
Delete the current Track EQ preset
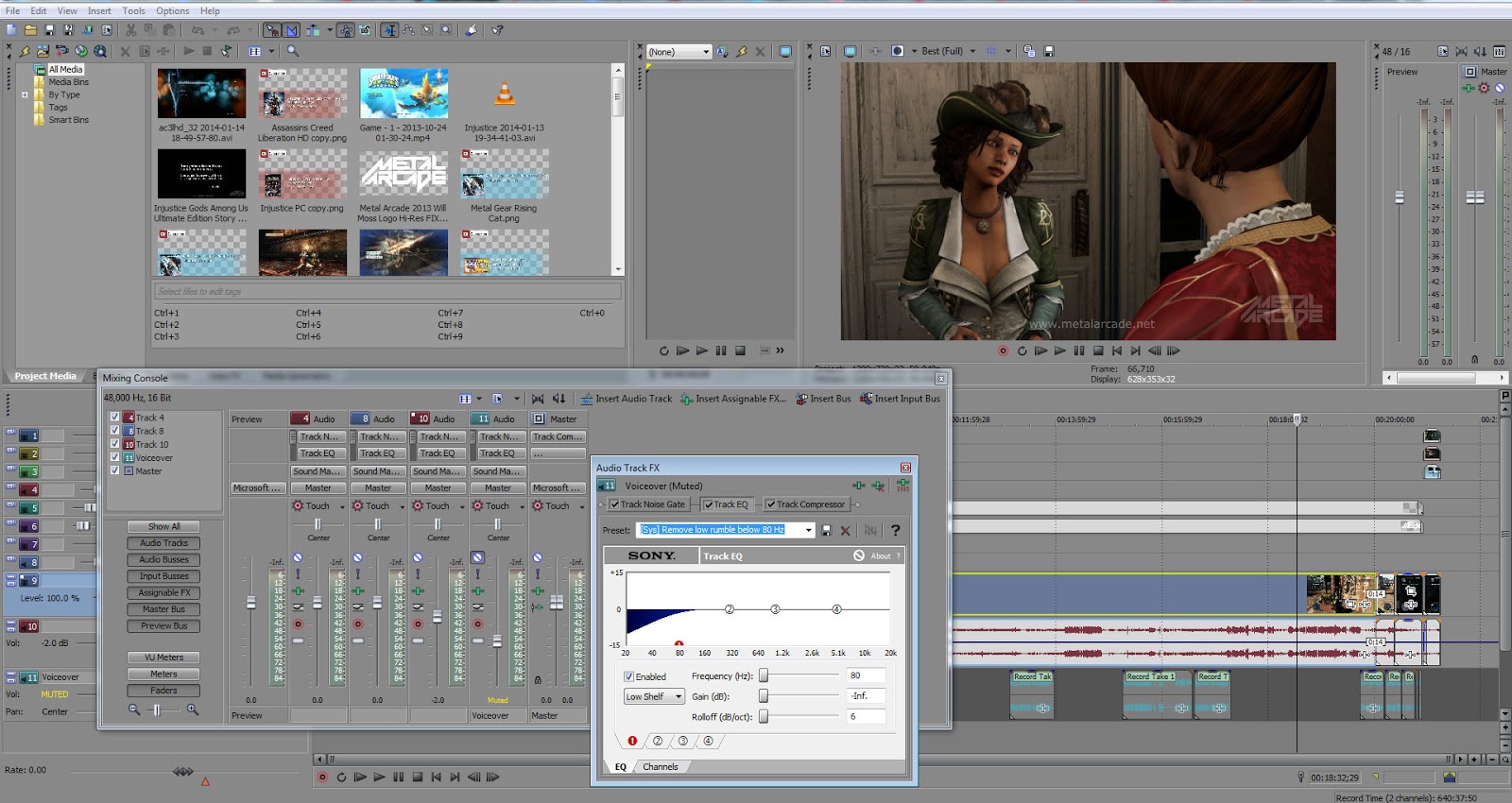pos(846,530)
